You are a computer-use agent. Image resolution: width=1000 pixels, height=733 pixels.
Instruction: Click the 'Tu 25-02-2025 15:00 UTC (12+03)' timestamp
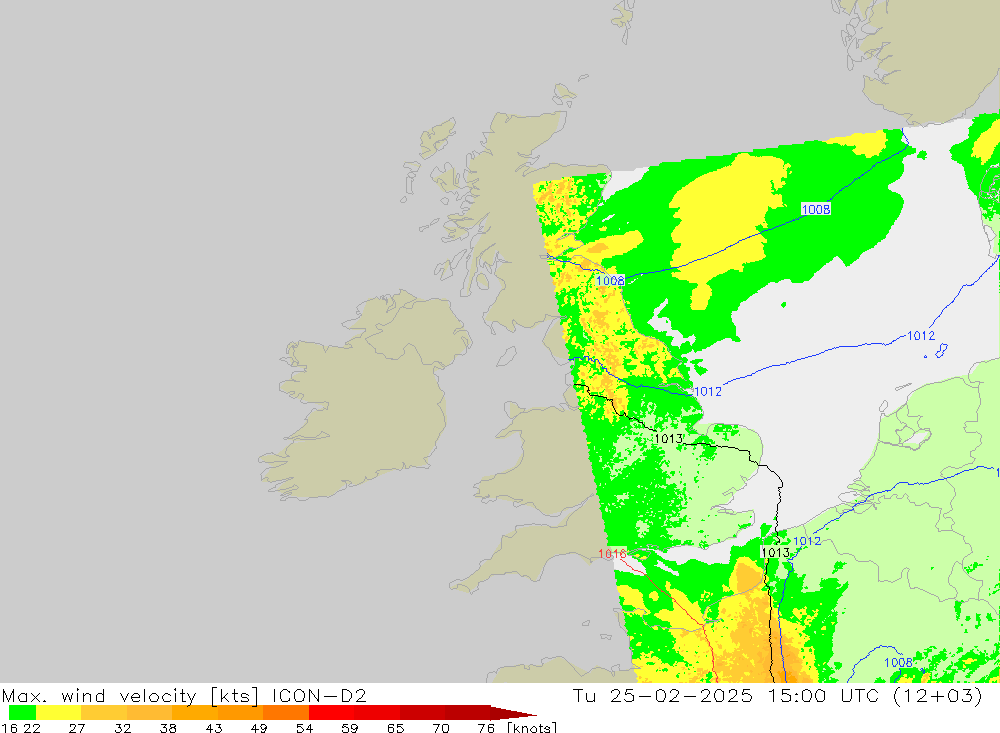pyautogui.click(x=777, y=695)
